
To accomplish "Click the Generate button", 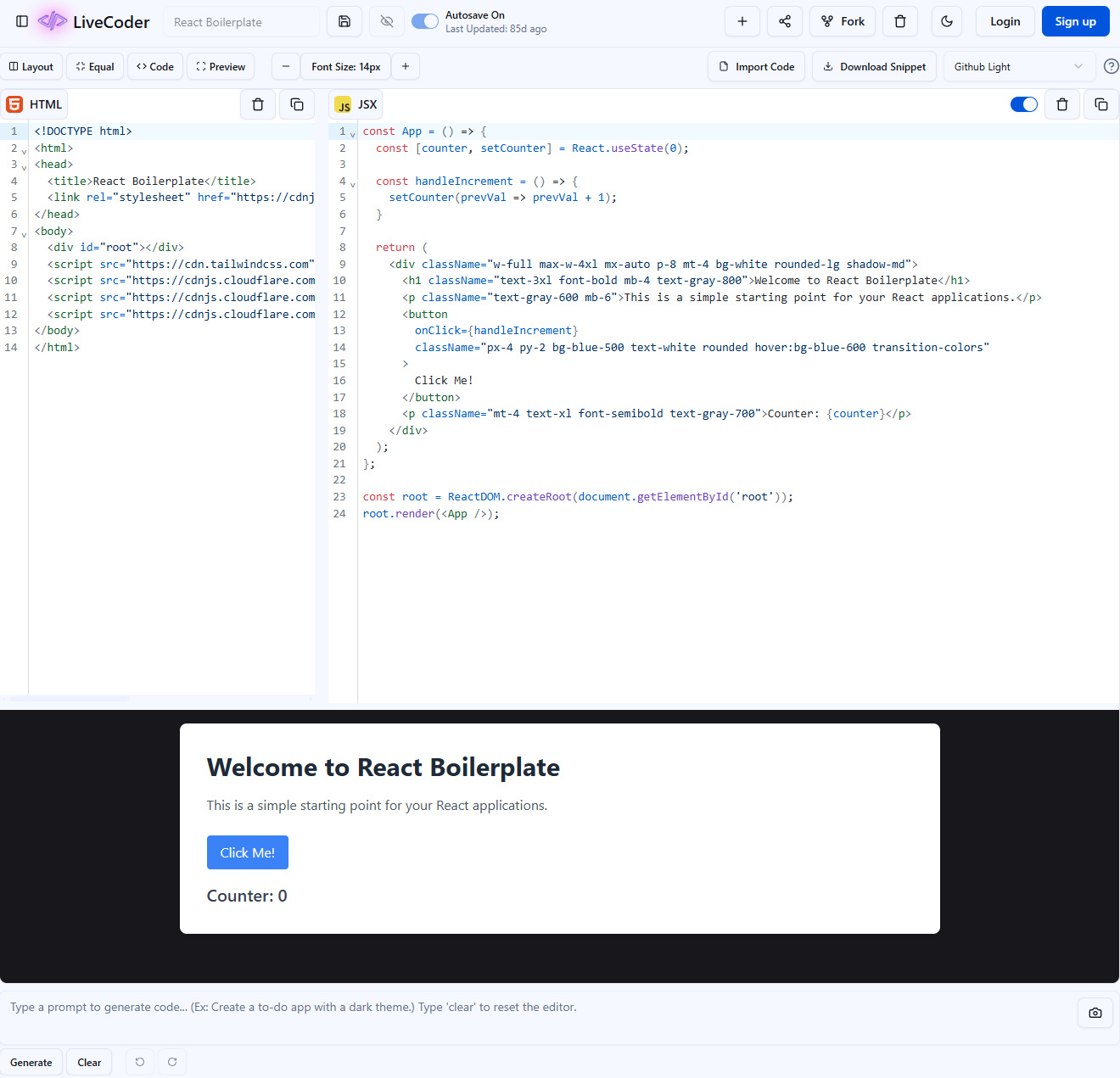I will coord(31,1062).
